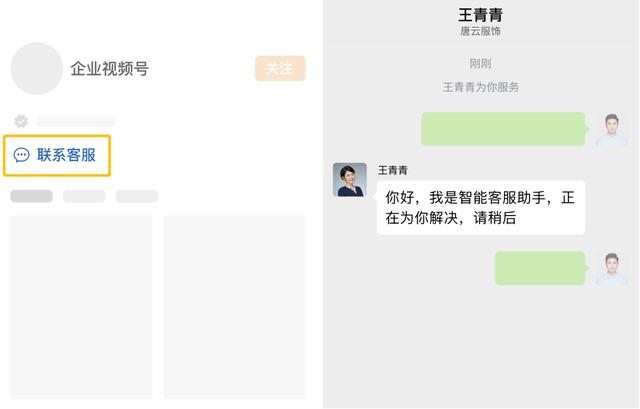This screenshot has width=640, height=409.
Task: Click the 王青青 chat title at top
Action: 480,15
